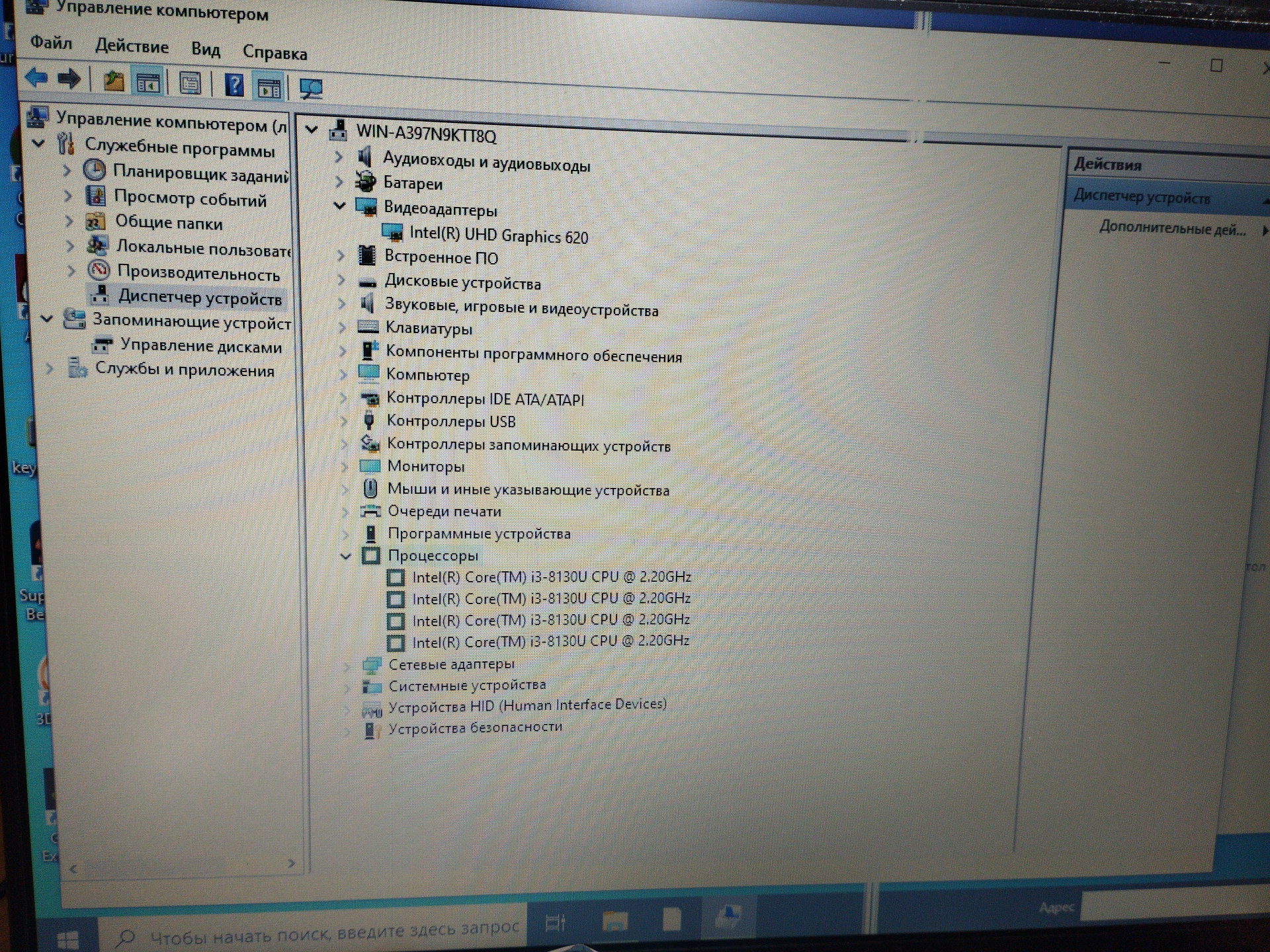The height and width of the screenshot is (952, 1270).
Task: Select the Компьютер category
Action: [427, 375]
